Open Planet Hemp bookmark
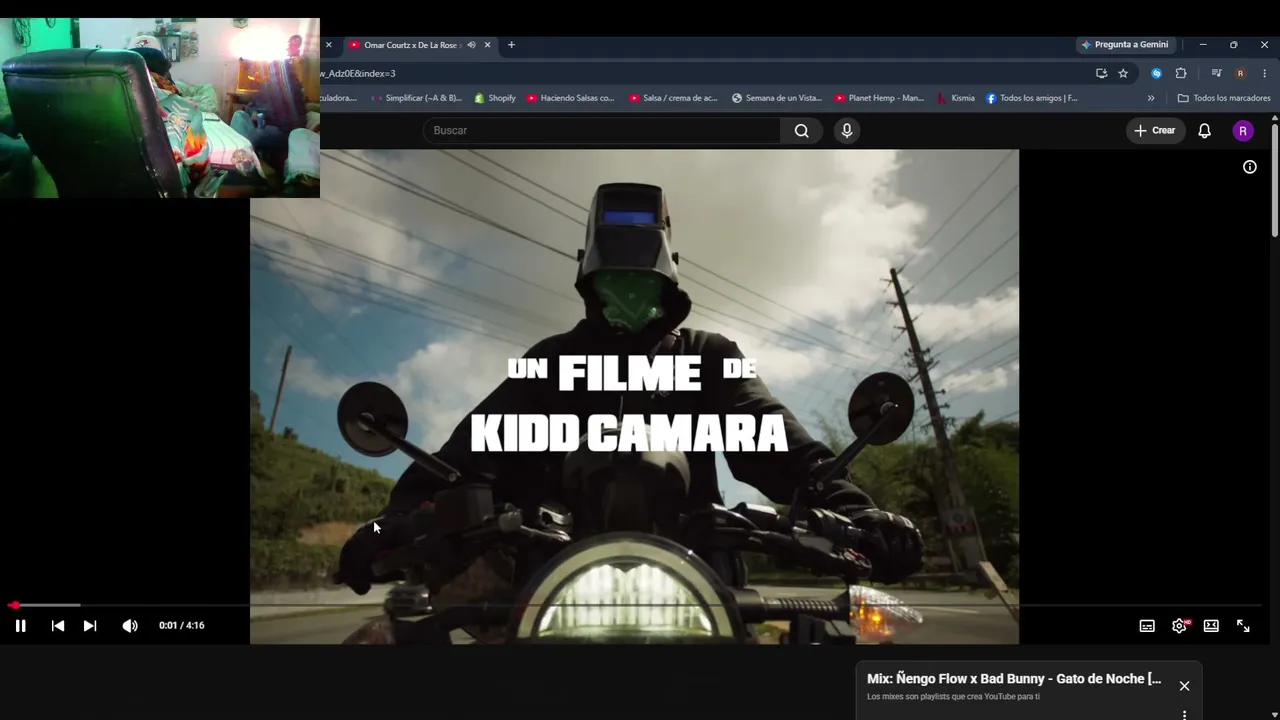This screenshot has width=1280, height=720. coord(880,98)
